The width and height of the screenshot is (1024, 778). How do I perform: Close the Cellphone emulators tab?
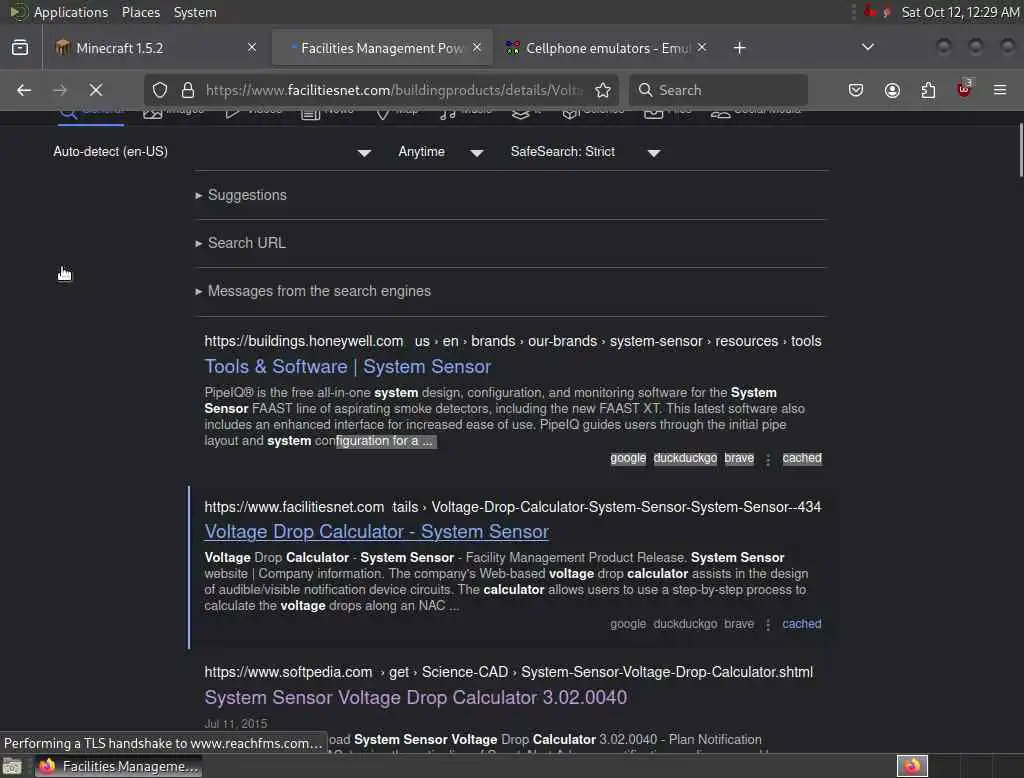pyautogui.click(x=701, y=47)
